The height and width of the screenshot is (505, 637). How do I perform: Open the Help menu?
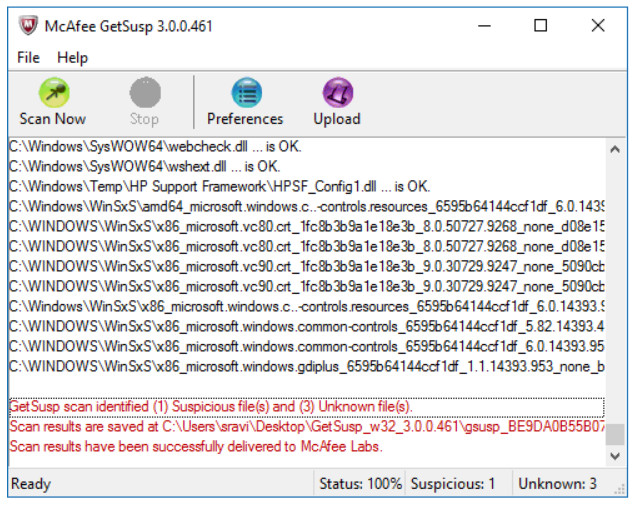click(x=72, y=58)
